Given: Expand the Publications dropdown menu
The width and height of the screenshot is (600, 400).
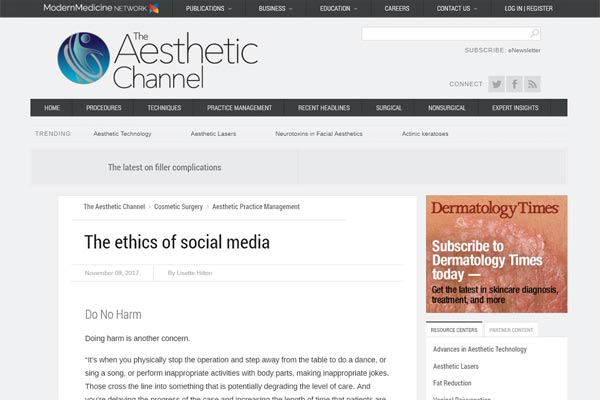Looking at the screenshot, I should (209, 8).
